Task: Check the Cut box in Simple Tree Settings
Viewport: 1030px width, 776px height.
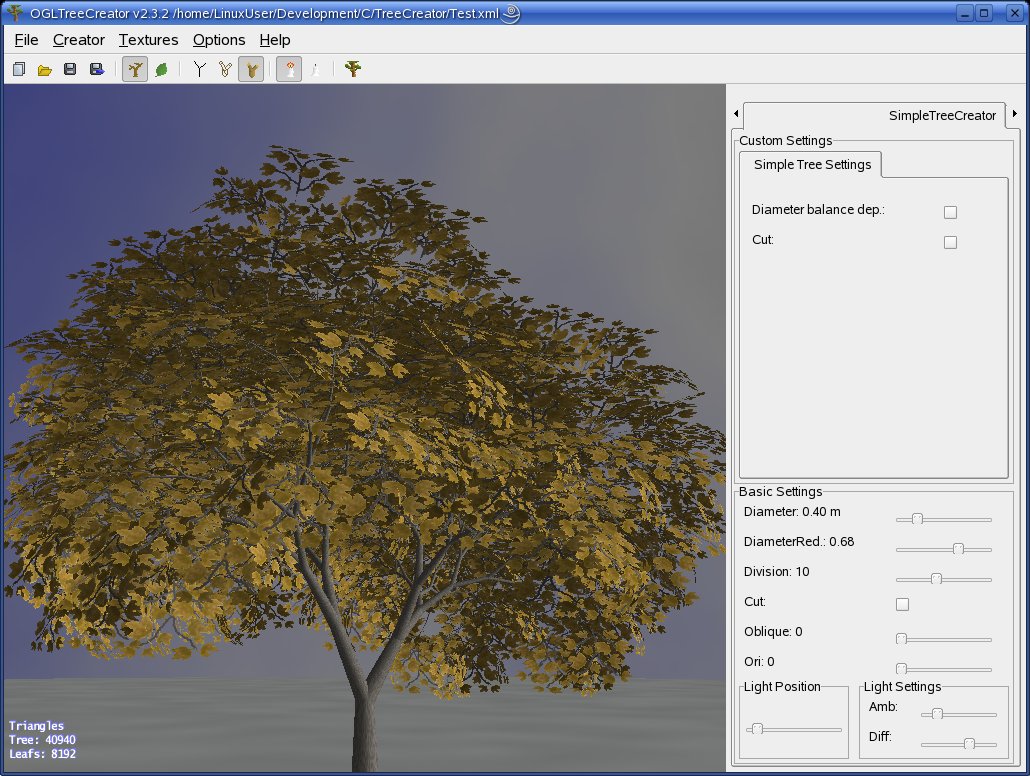Action: coord(950,242)
